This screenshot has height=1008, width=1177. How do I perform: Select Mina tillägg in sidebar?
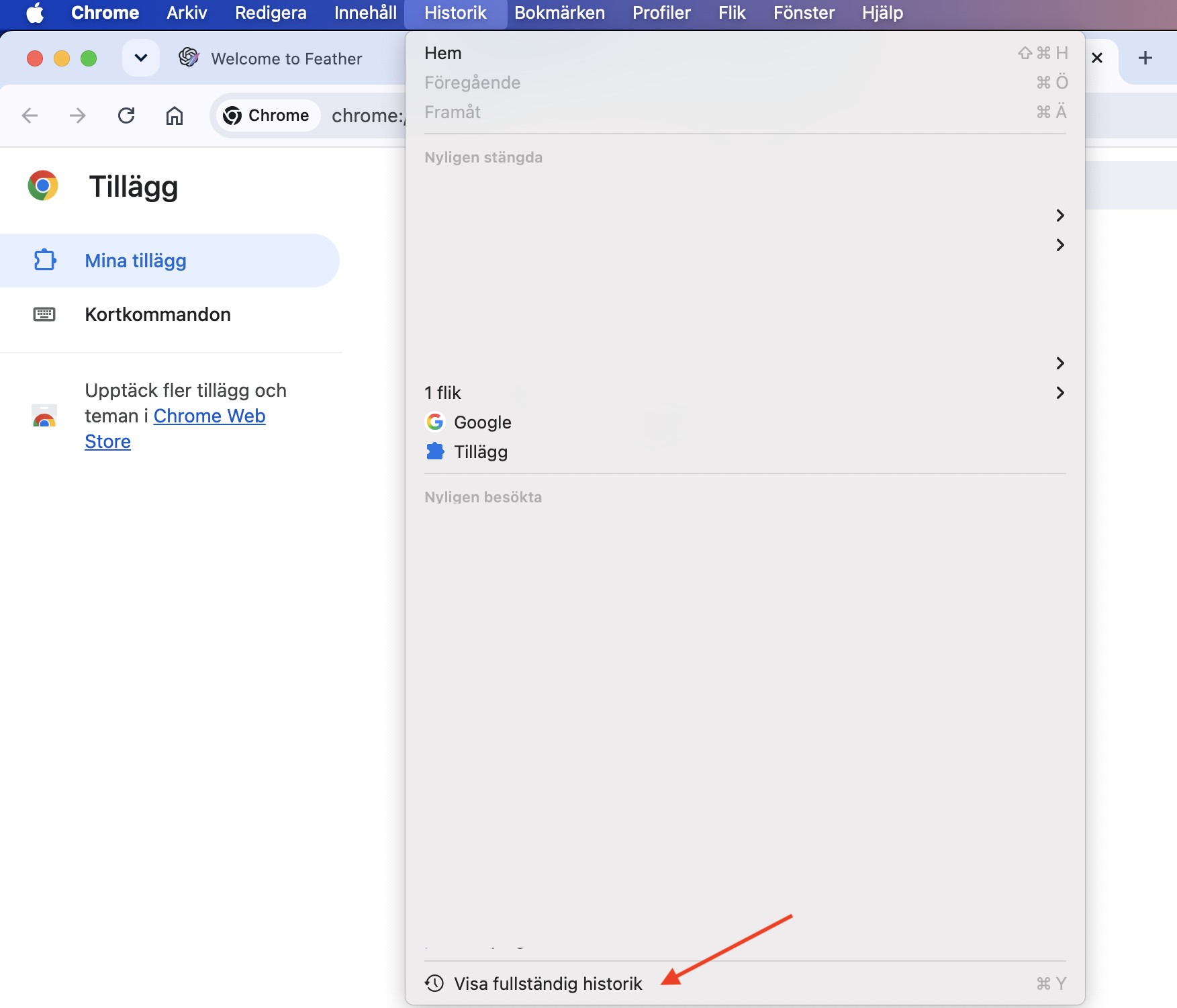coord(169,261)
